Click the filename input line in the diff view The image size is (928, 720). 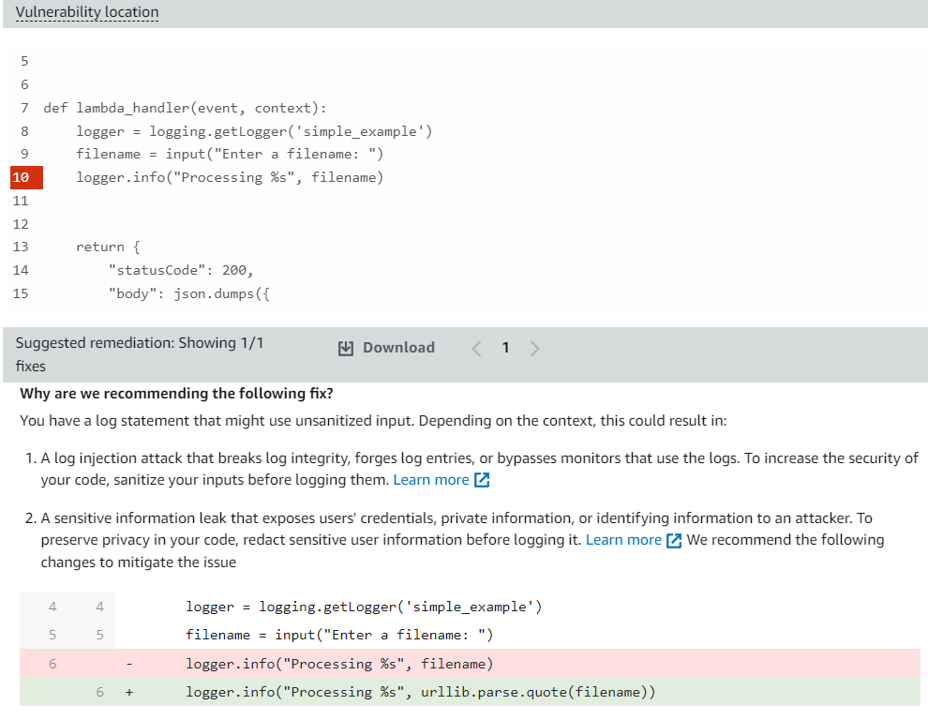[339, 635]
